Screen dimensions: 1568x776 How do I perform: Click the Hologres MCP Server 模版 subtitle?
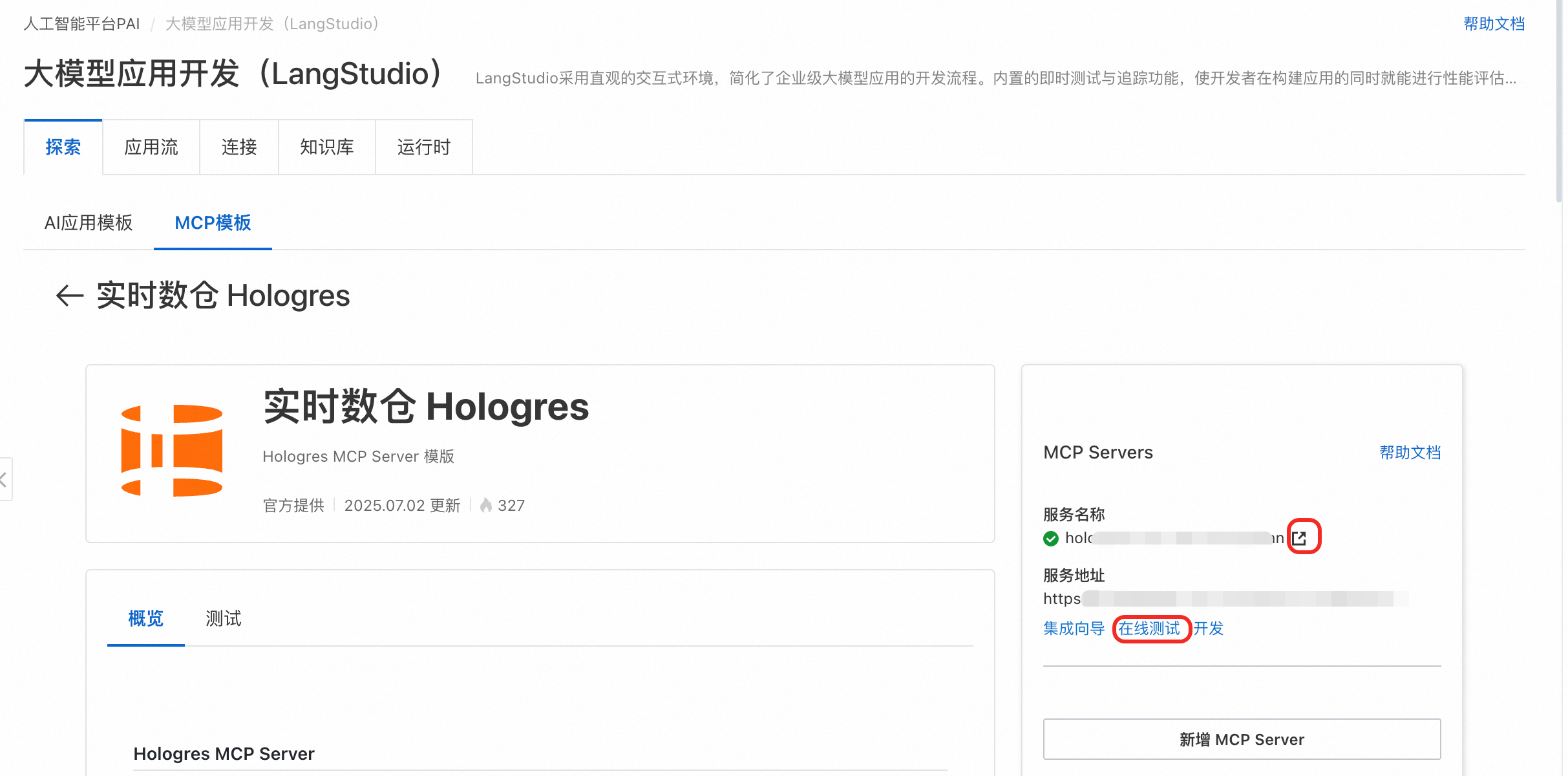pyautogui.click(x=359, y=457)
